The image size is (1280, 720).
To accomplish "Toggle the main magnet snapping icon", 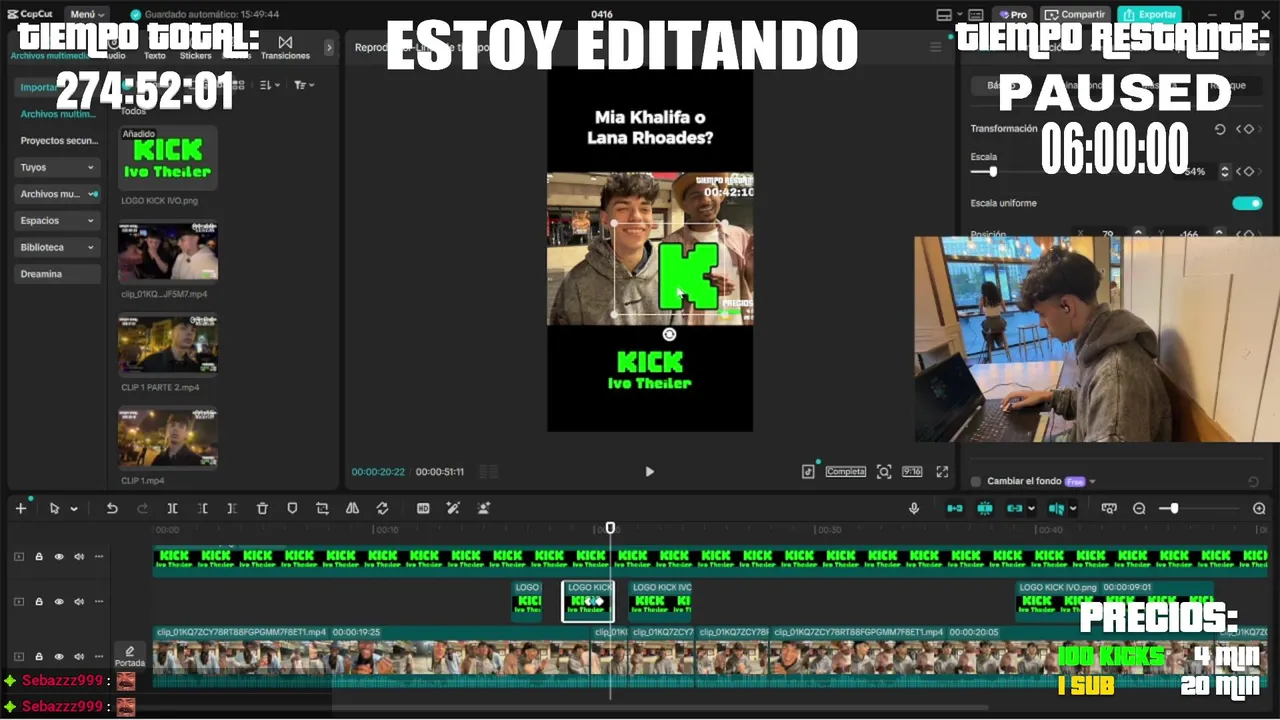I will tap(955, 508).
